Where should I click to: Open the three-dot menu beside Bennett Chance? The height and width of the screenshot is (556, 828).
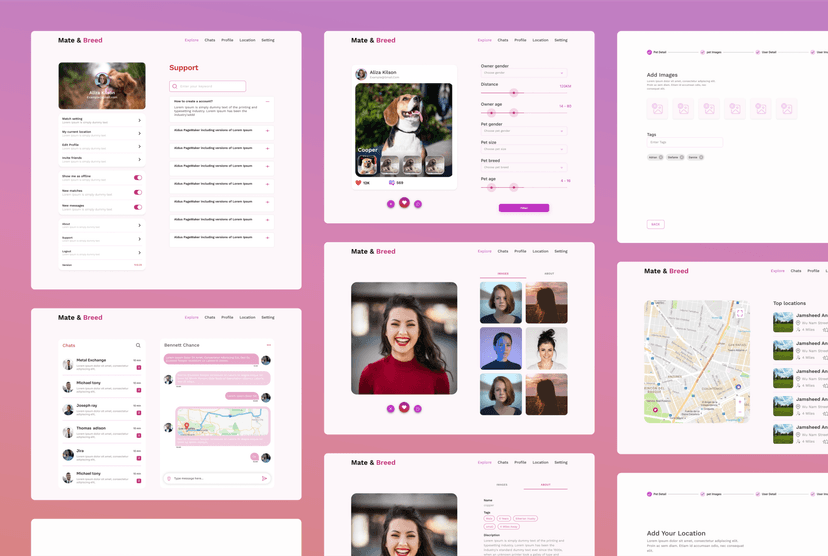pyautogui.click(x=268, y=345)
